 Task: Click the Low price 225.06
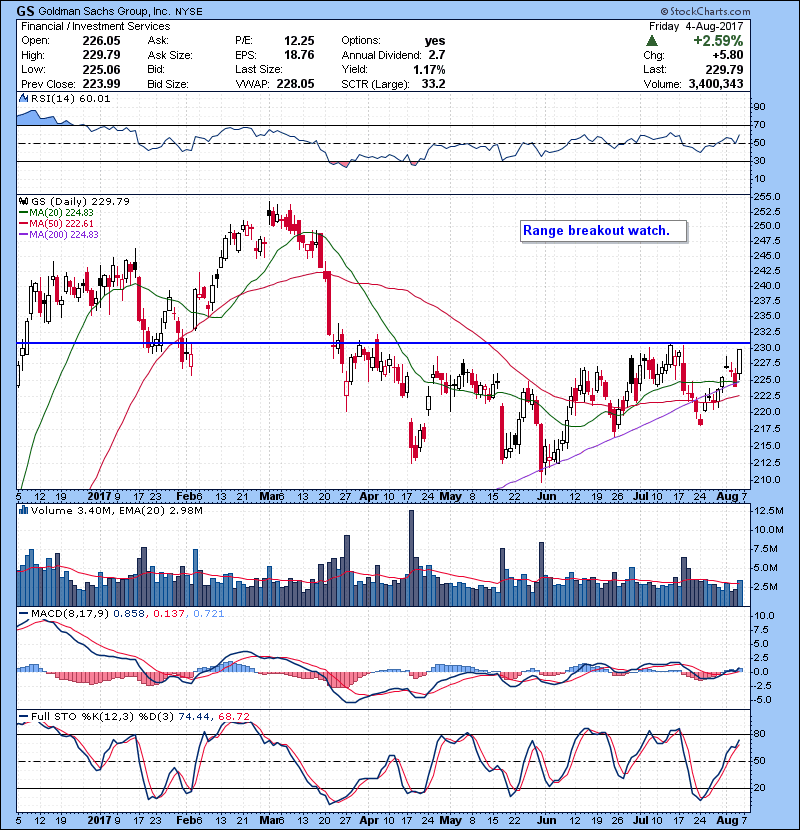point(101,69)
